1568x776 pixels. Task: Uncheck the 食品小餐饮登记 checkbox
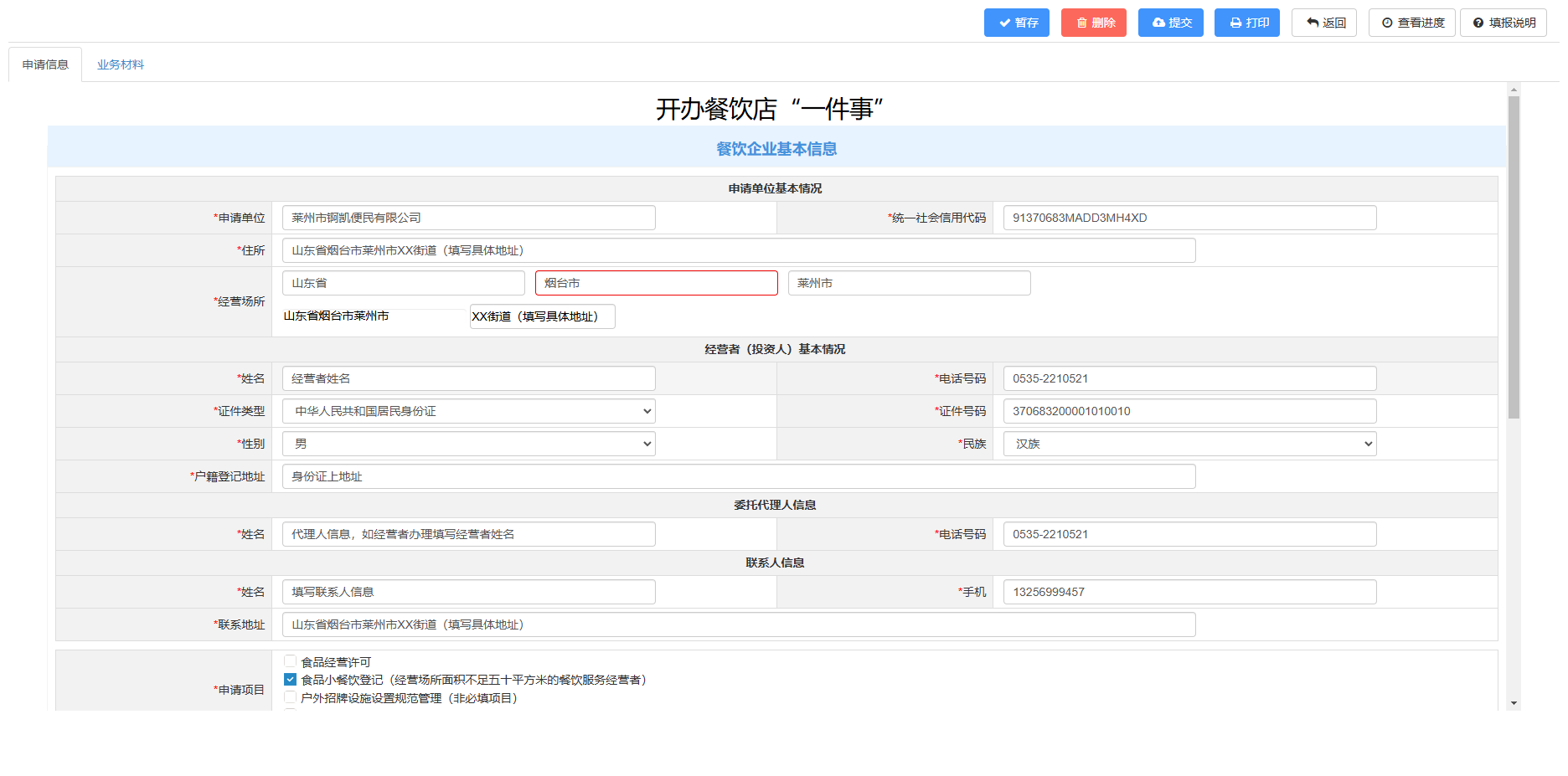[290, 680]
